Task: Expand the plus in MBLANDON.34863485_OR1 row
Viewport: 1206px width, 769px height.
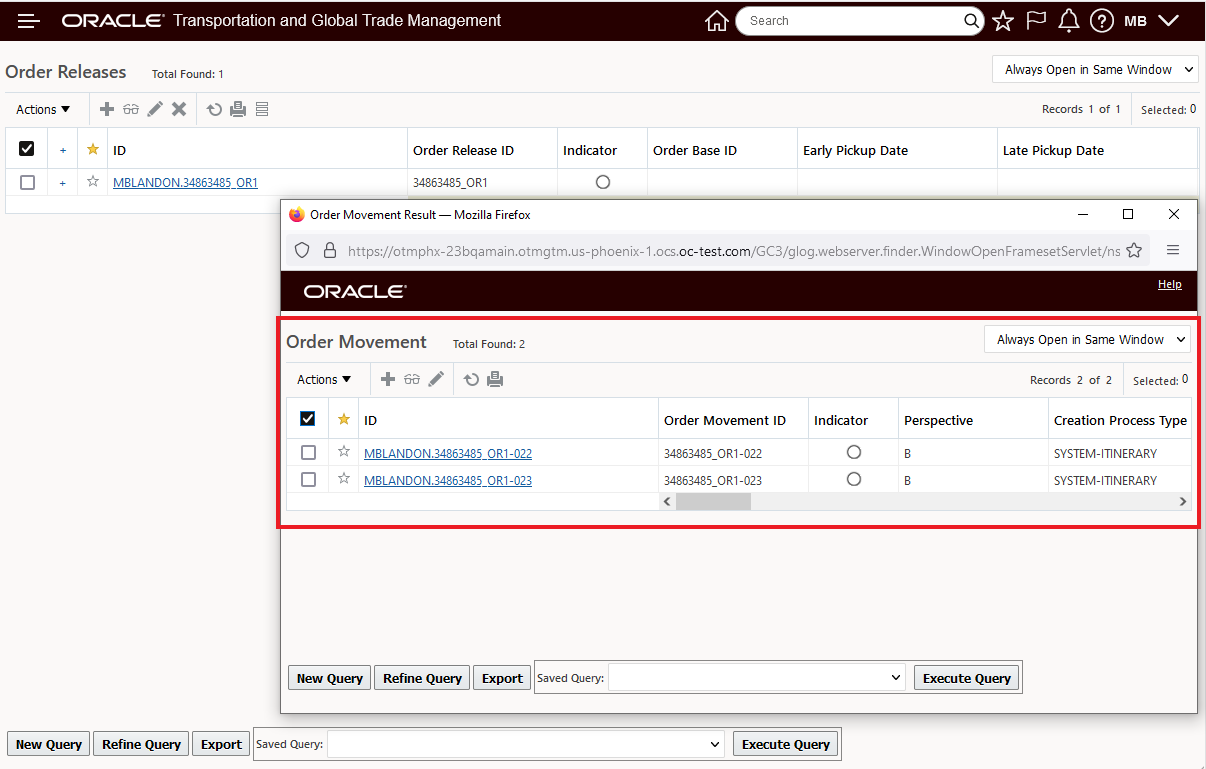Action: click(x=62, y=182)
